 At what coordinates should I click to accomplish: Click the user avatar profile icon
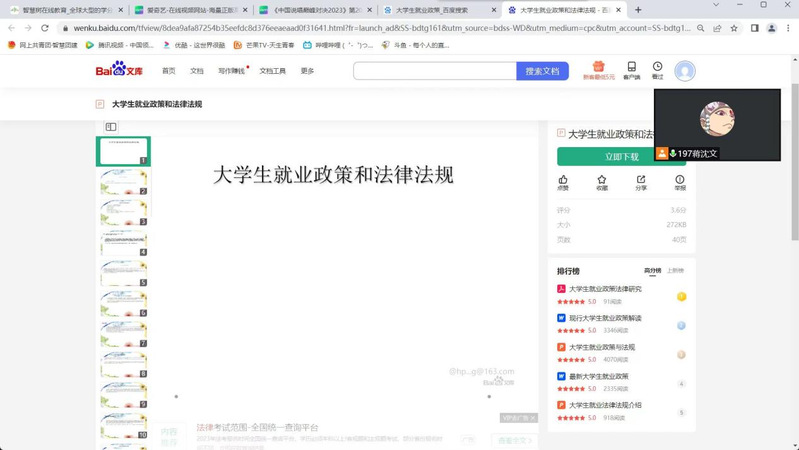pyautogui.click(x=685, y=71)
